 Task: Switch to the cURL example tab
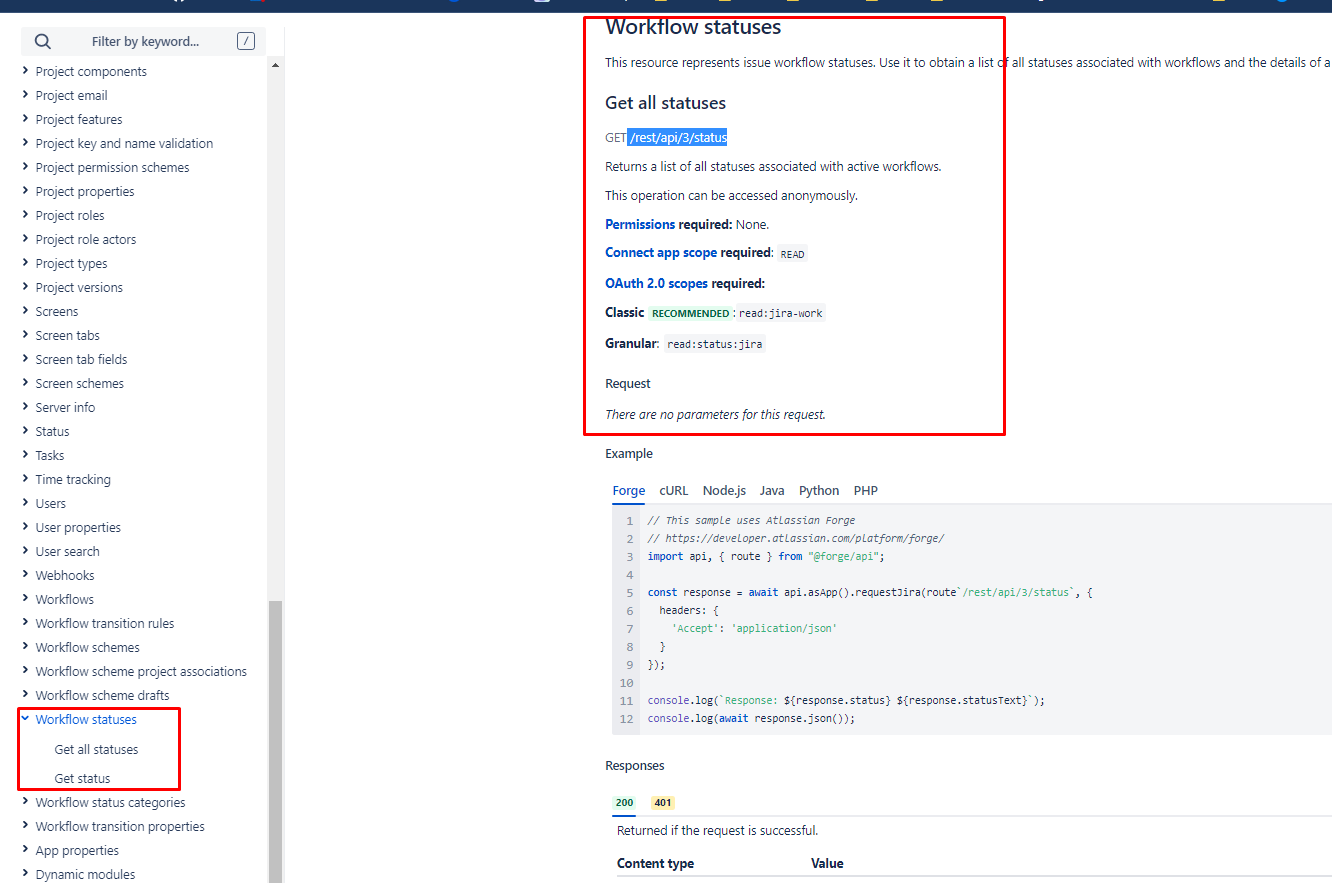(x=674, y=490)
